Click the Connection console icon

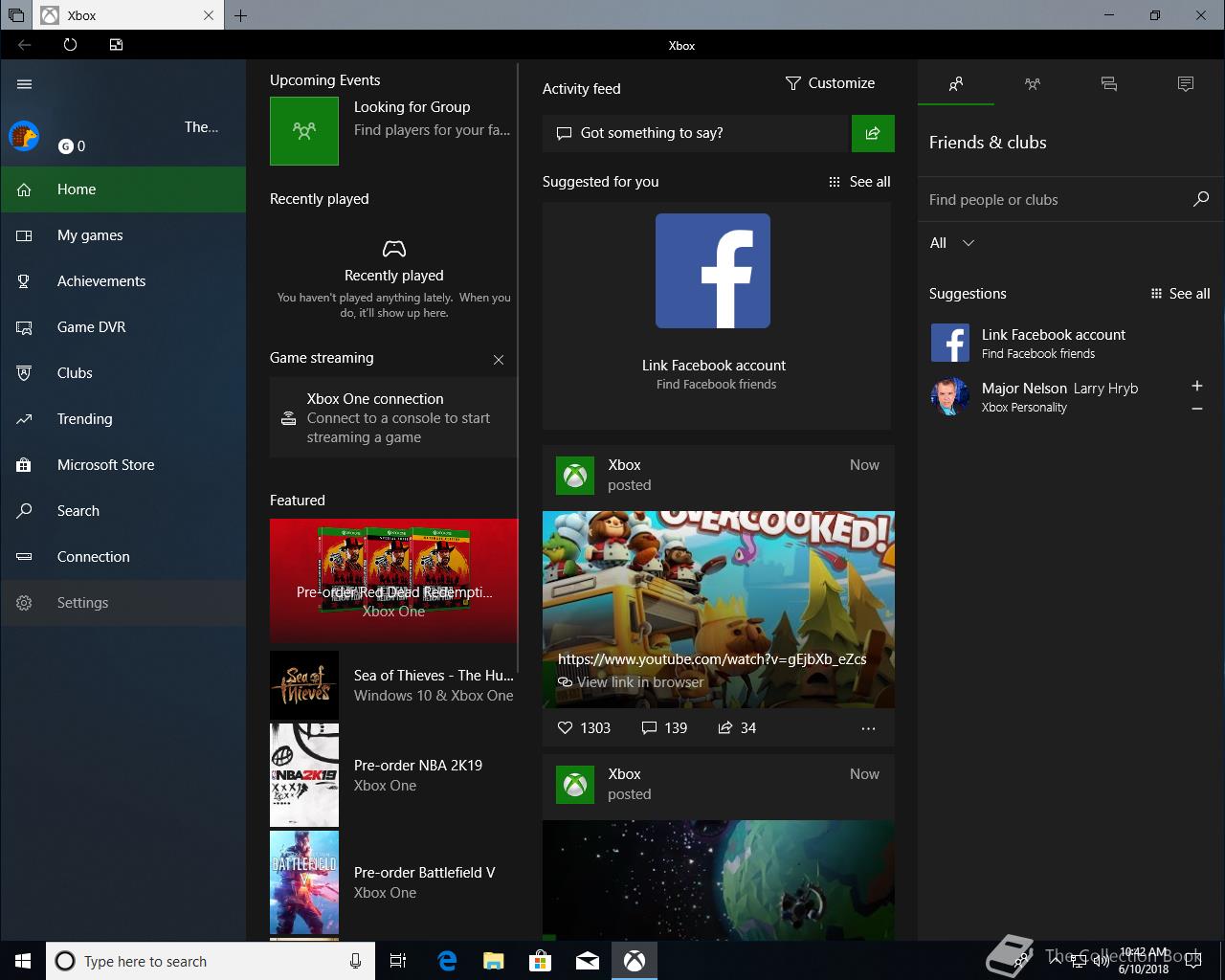tap(24, 557)
